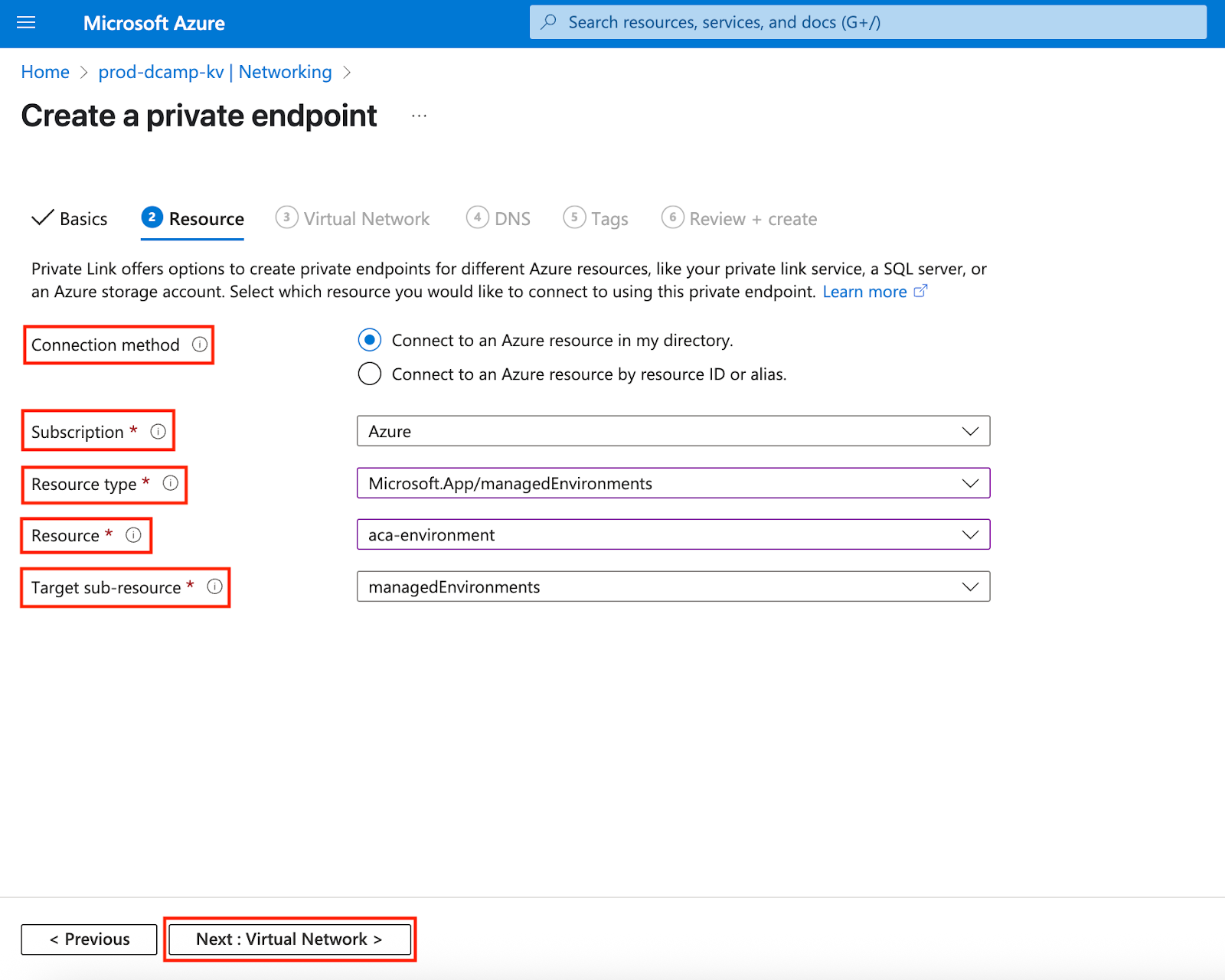
Task: Go to the Virtual Network tab
Action: 353,219
